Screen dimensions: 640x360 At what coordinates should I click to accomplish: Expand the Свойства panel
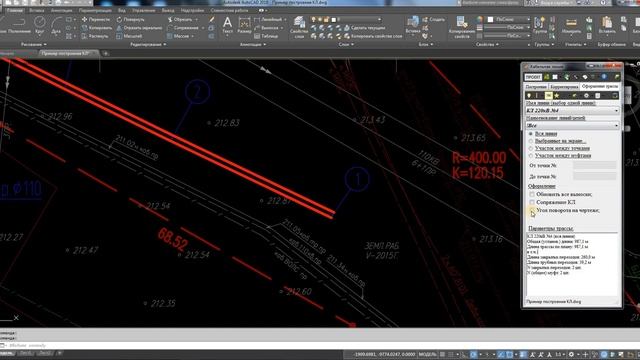coord(487,44)
